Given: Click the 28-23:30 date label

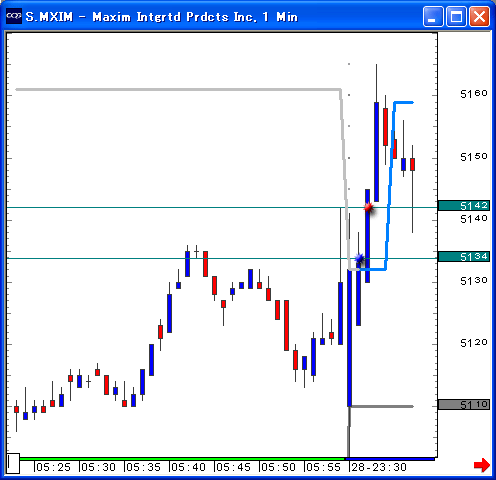Looking at the screenshot, I should pos(379,467).
